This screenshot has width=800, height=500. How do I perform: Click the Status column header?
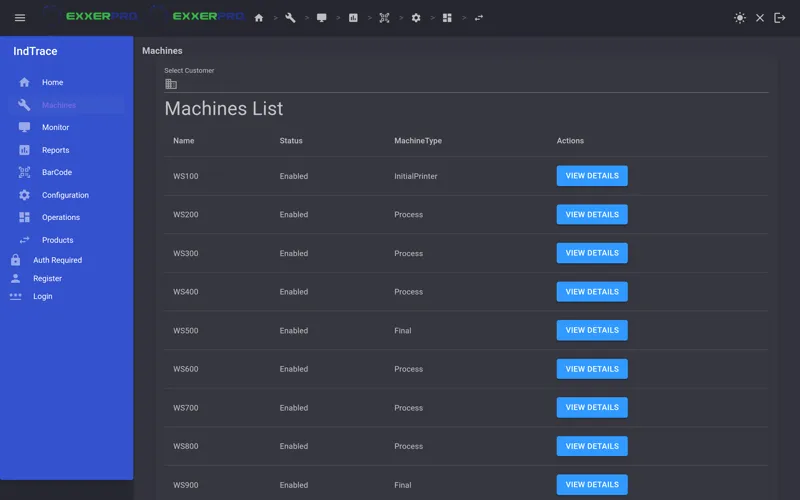291,141
